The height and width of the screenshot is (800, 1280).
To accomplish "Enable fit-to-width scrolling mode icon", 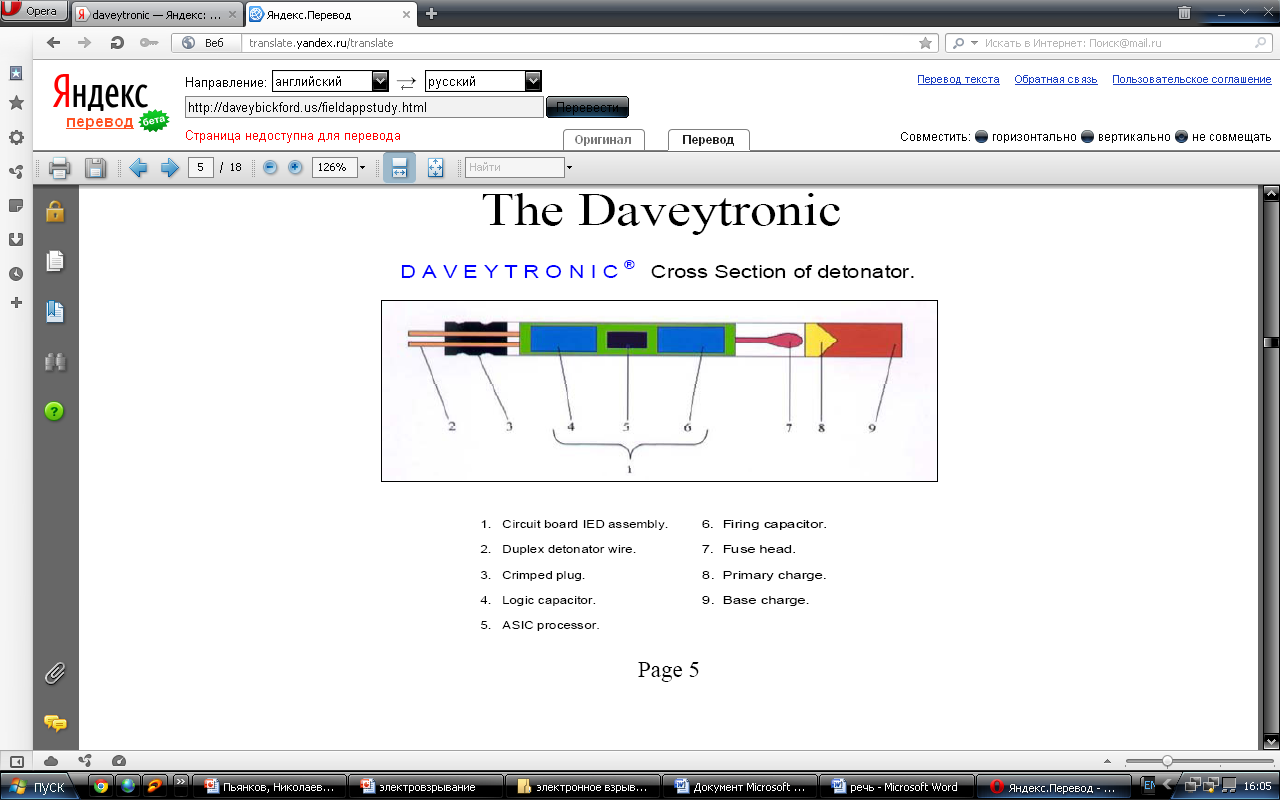I will [x=400, y=168].
